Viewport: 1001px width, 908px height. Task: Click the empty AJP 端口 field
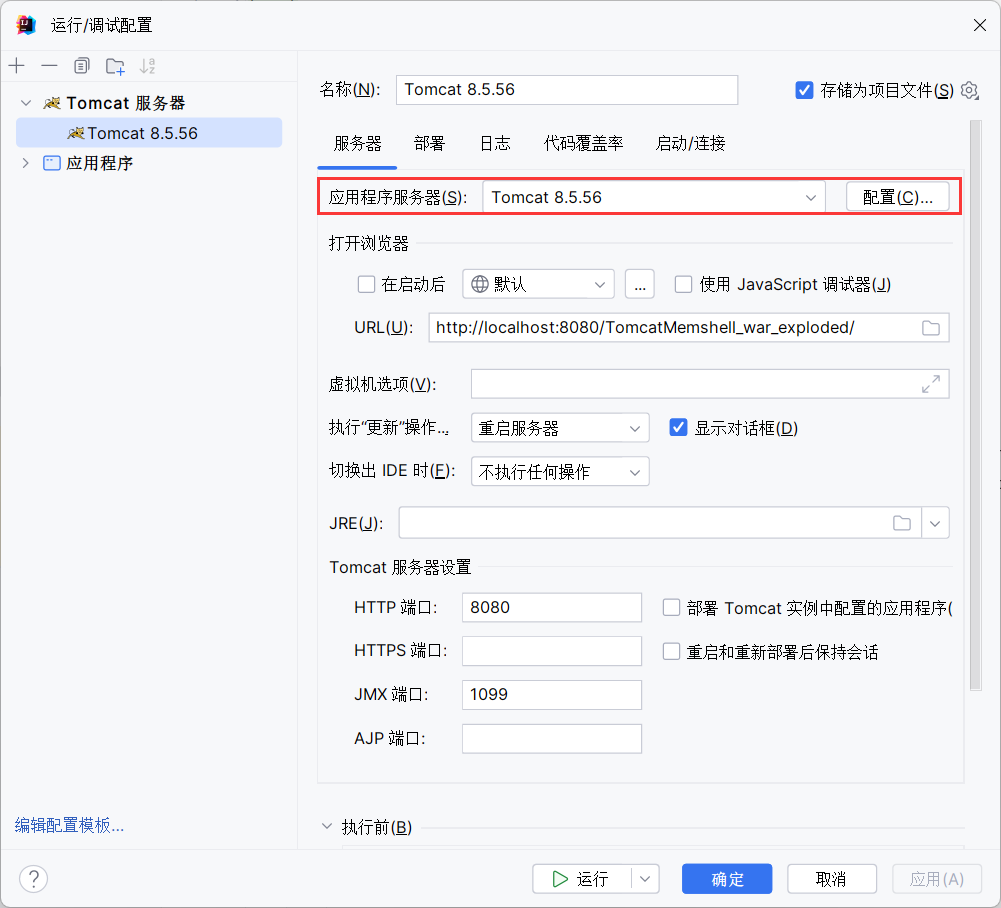552,738
